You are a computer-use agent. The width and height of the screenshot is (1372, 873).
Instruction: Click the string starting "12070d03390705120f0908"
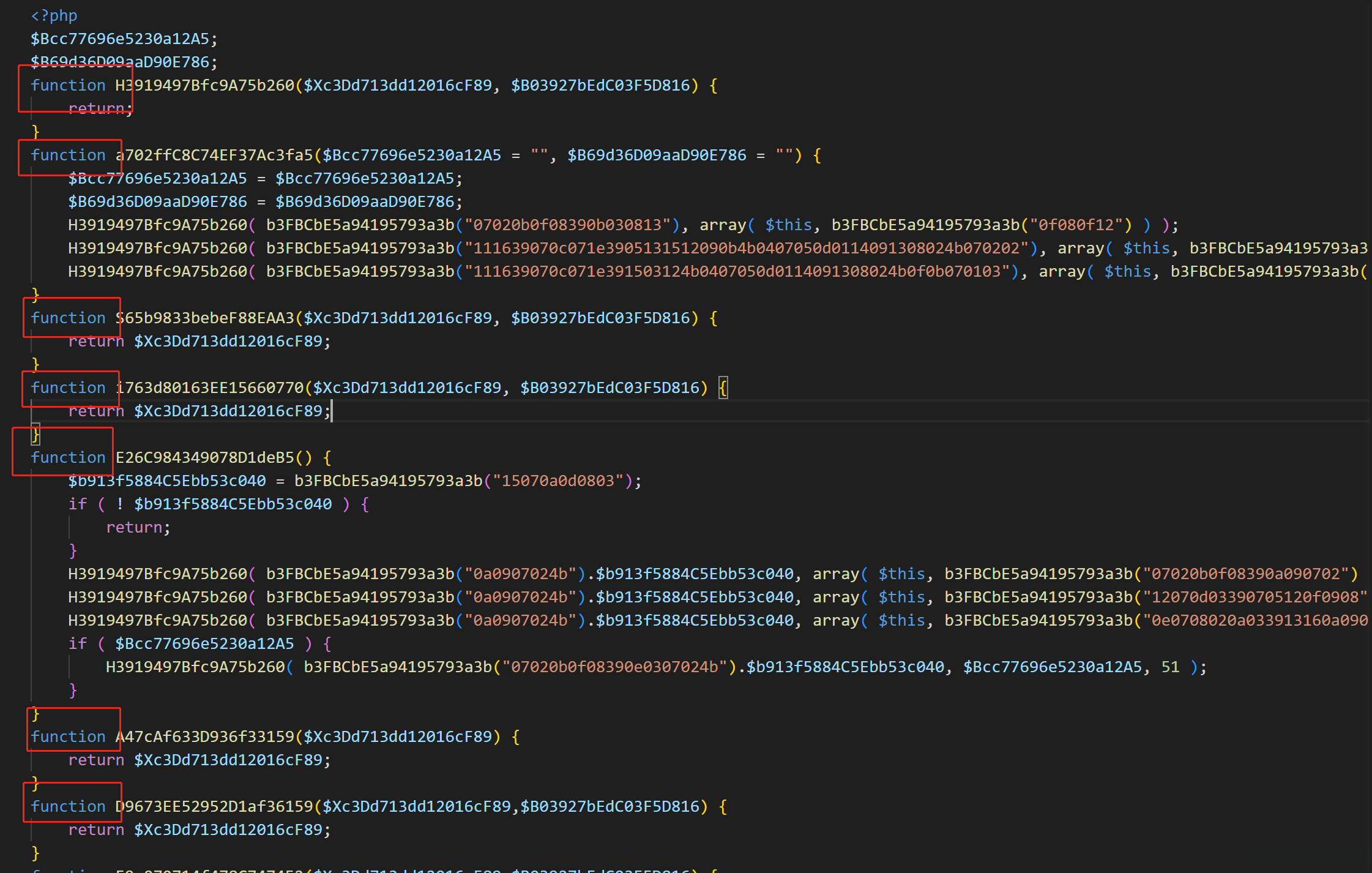pos(1255,597)
